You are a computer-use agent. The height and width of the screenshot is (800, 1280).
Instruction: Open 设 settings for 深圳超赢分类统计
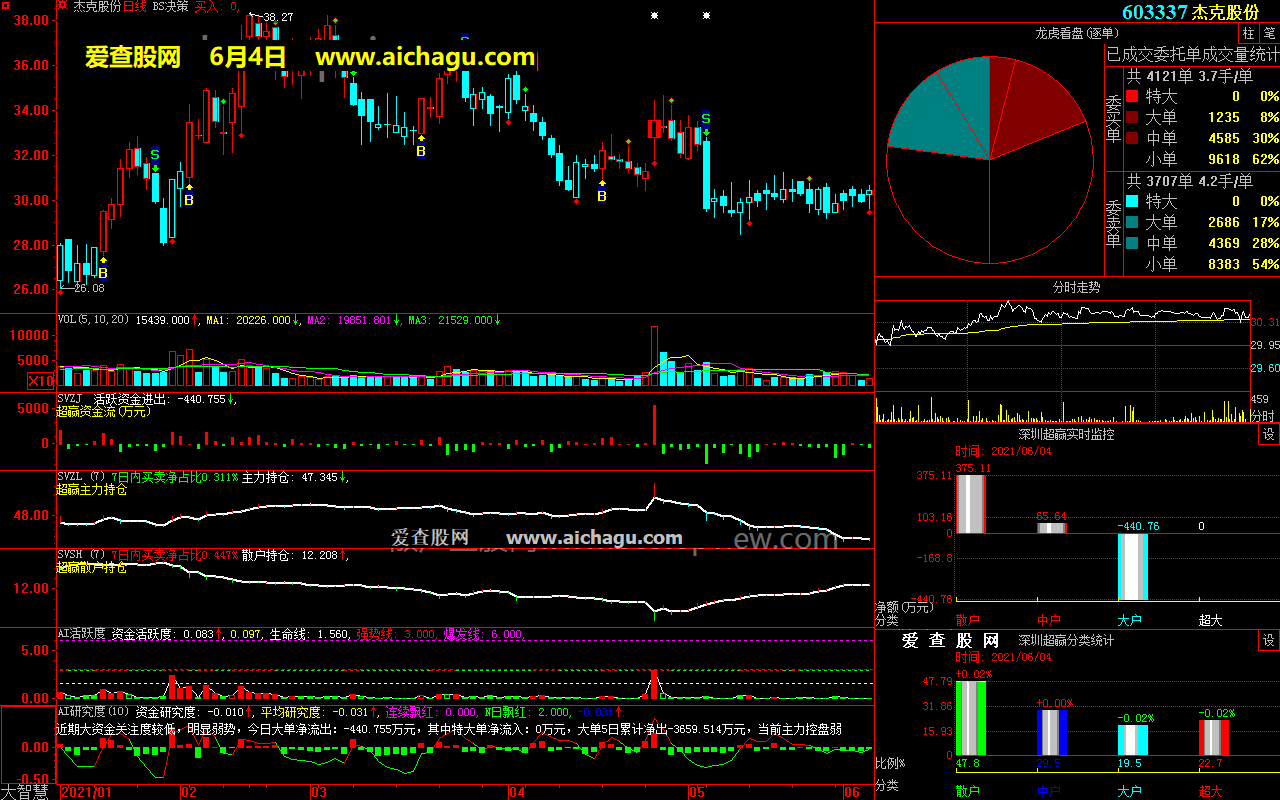pyautogui.click(x=1268, y=640)
